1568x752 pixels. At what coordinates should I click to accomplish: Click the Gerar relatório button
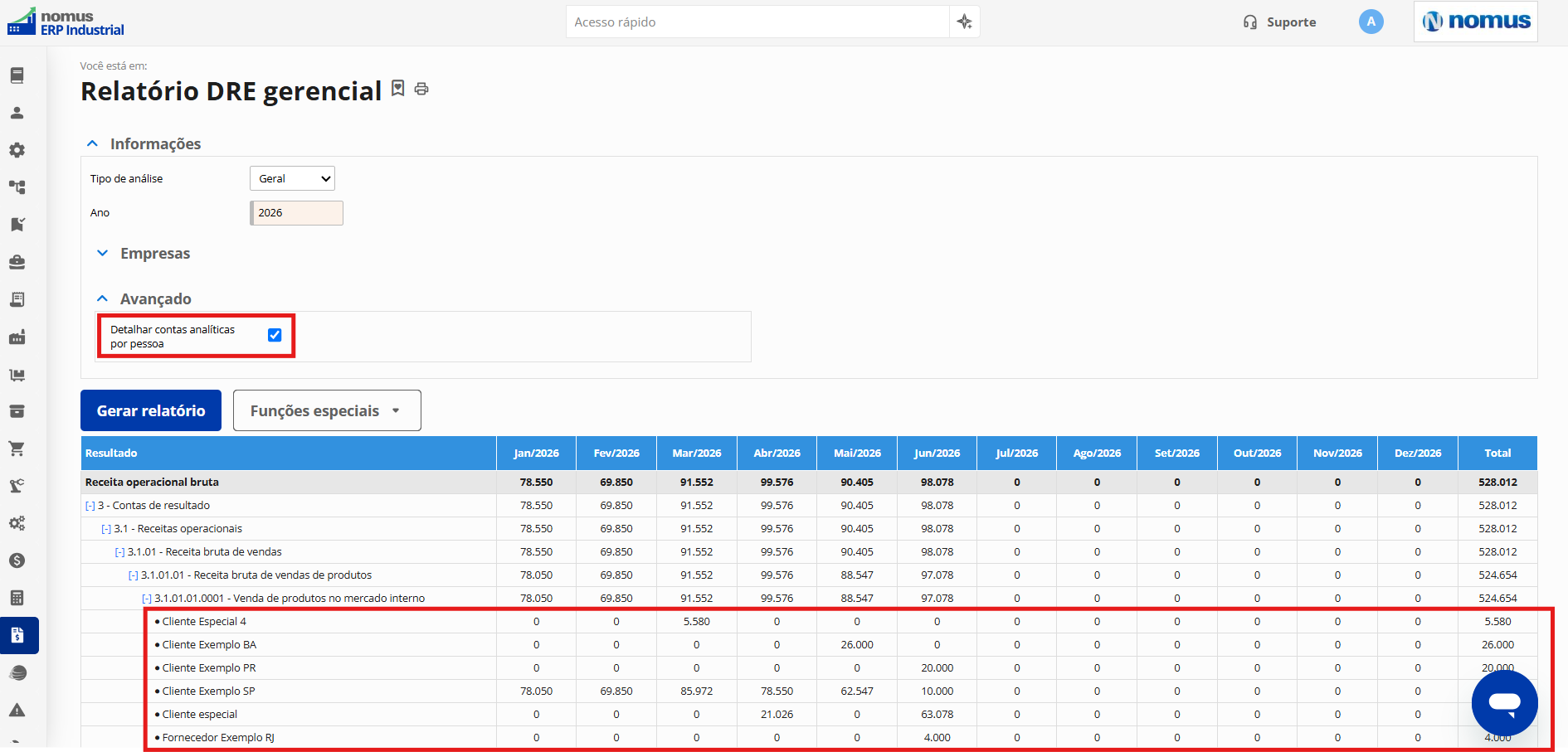click(151, 410)
